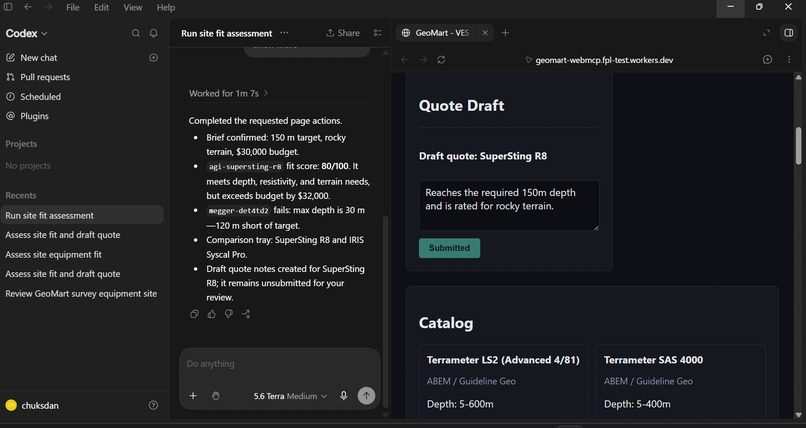Open the three-dot menu beside chat title
Viewport: 806px width, 428px height.
[x=284, y=33]
